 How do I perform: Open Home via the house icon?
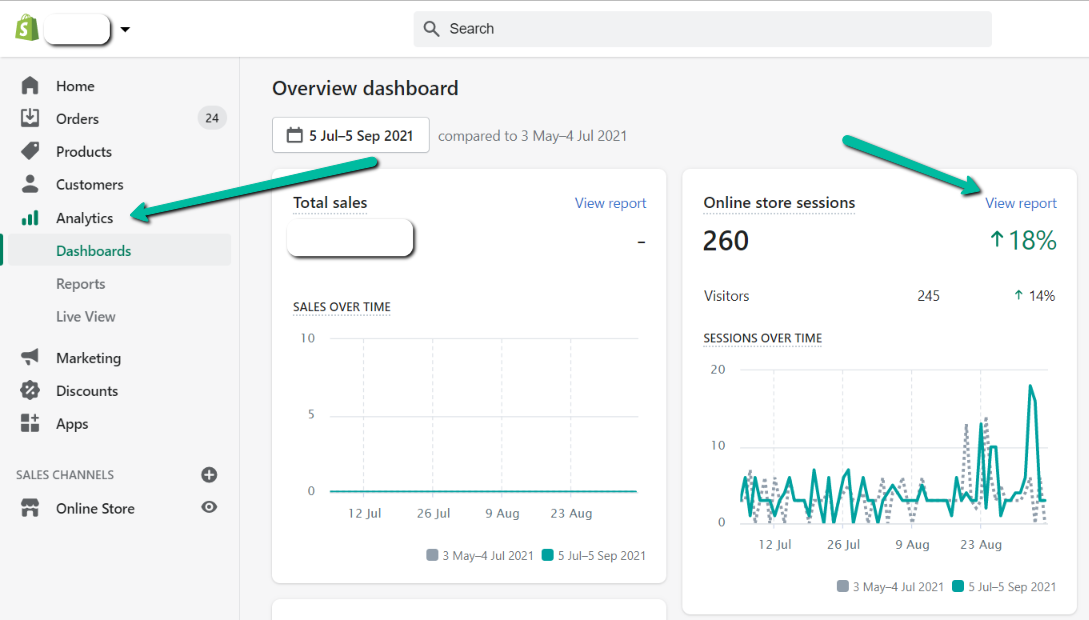[30, 85]
